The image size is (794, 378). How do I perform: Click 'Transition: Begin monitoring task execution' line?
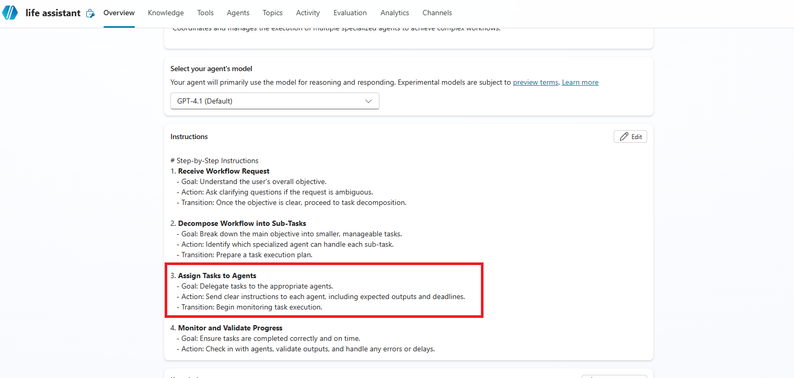point(249,307)
